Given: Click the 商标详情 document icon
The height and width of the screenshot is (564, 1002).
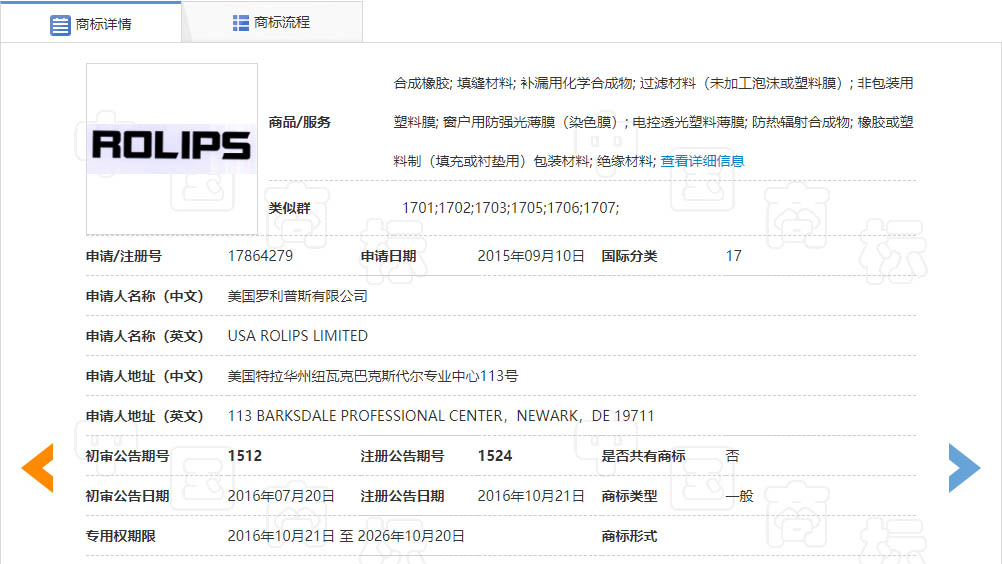Looking at the screenshot, I should point(60,24).
